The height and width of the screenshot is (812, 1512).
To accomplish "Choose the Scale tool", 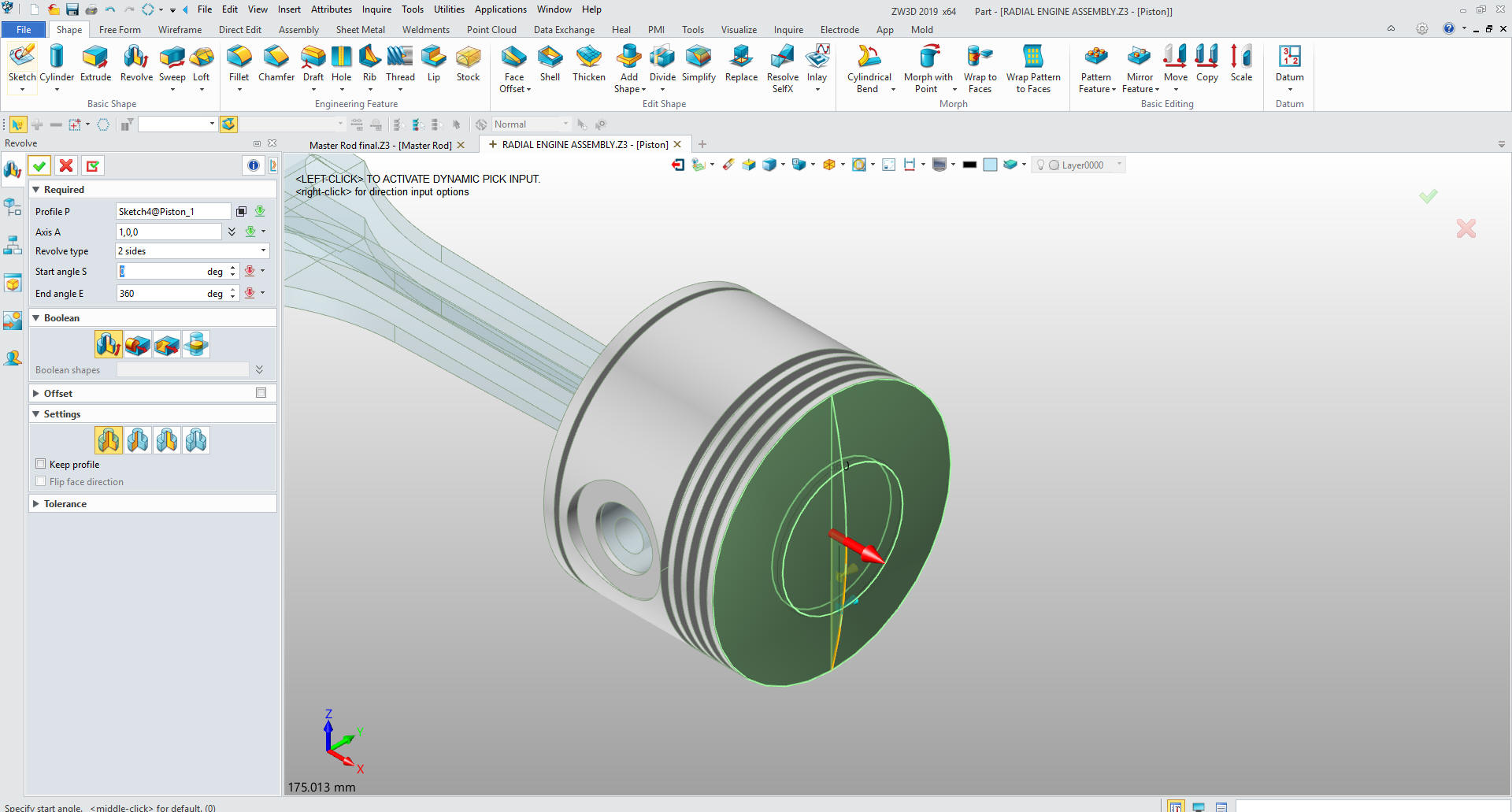I will (x=1241, y=63).
